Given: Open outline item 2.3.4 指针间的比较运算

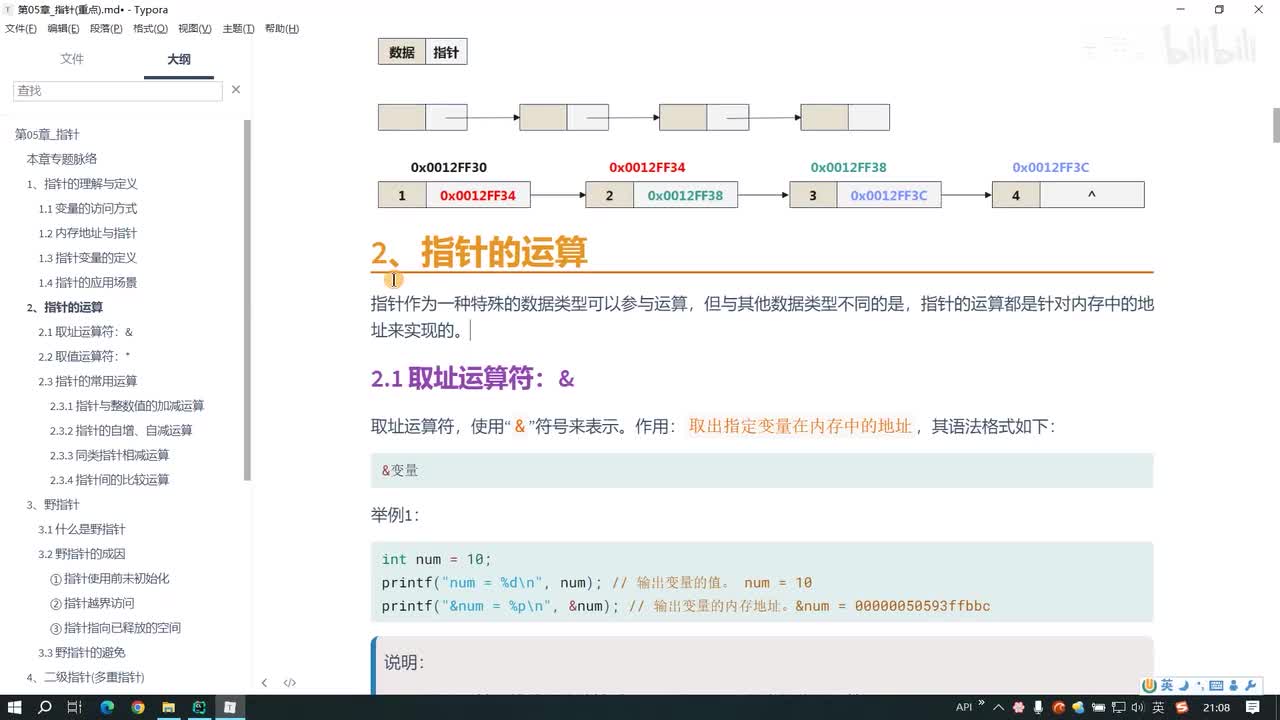Looking at the screenshot, I should point(110,480).
